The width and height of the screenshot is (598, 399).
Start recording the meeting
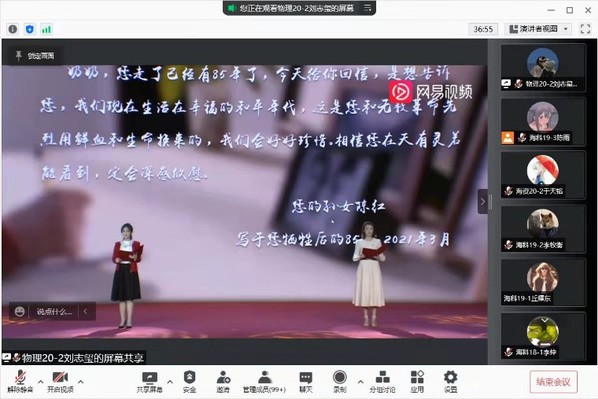tap(339, 381)
